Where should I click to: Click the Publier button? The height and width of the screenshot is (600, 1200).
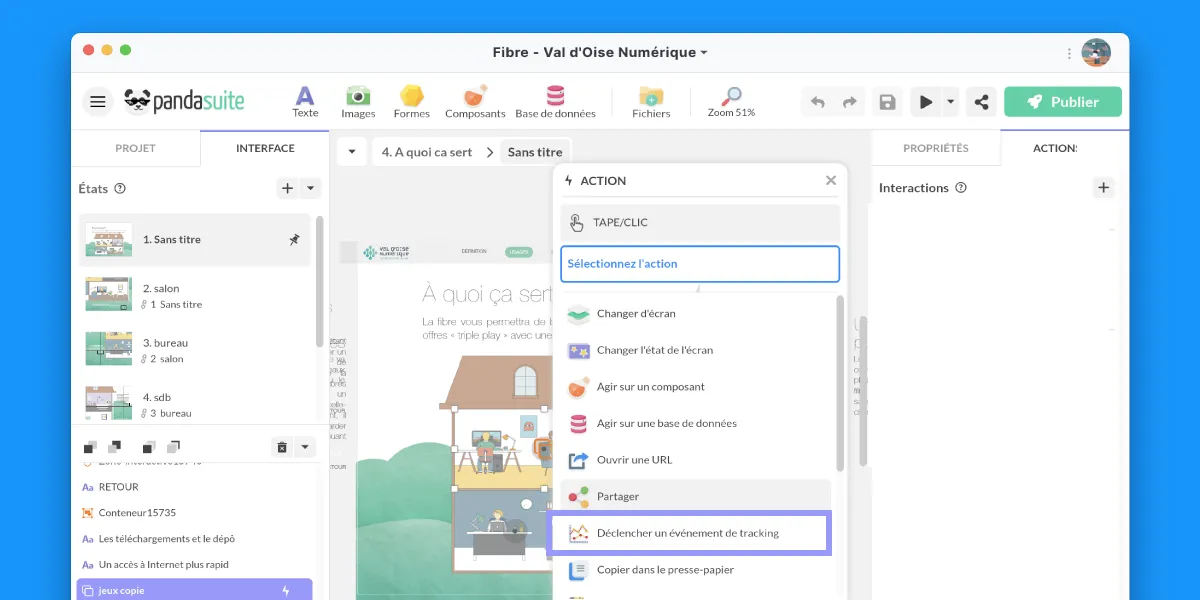point(1062,102)
